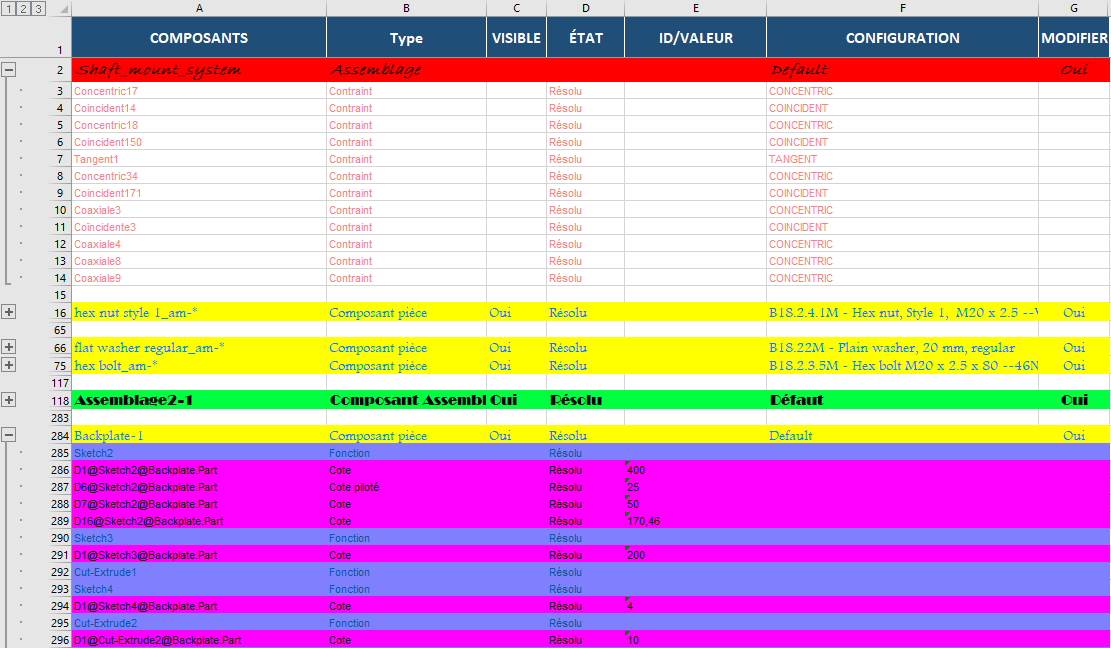Viewport: 1111px width, 648px height.
Task: Select column F header
Action: tap(902, 8)
